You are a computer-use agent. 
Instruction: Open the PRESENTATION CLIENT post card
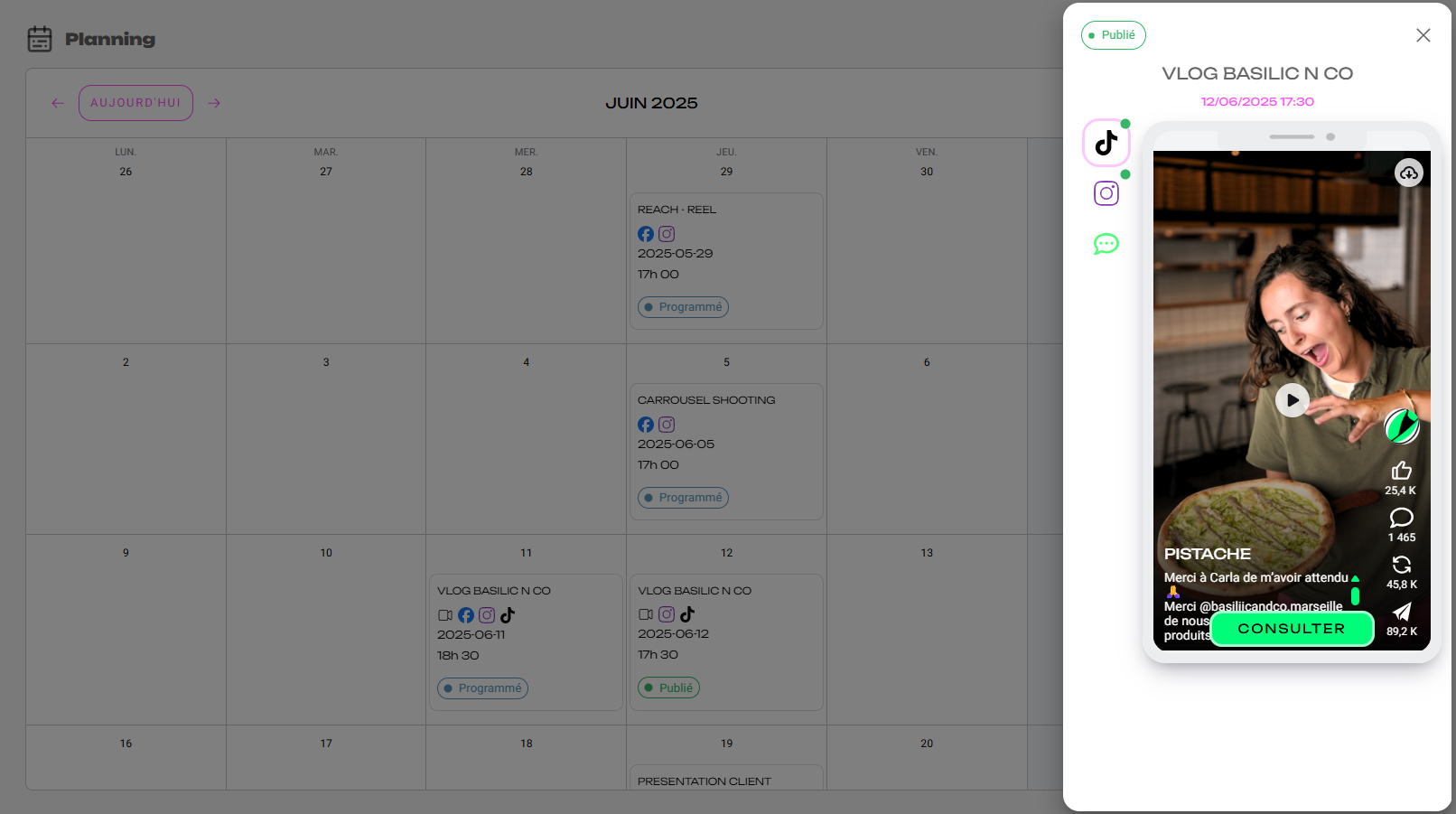(726, 779)
